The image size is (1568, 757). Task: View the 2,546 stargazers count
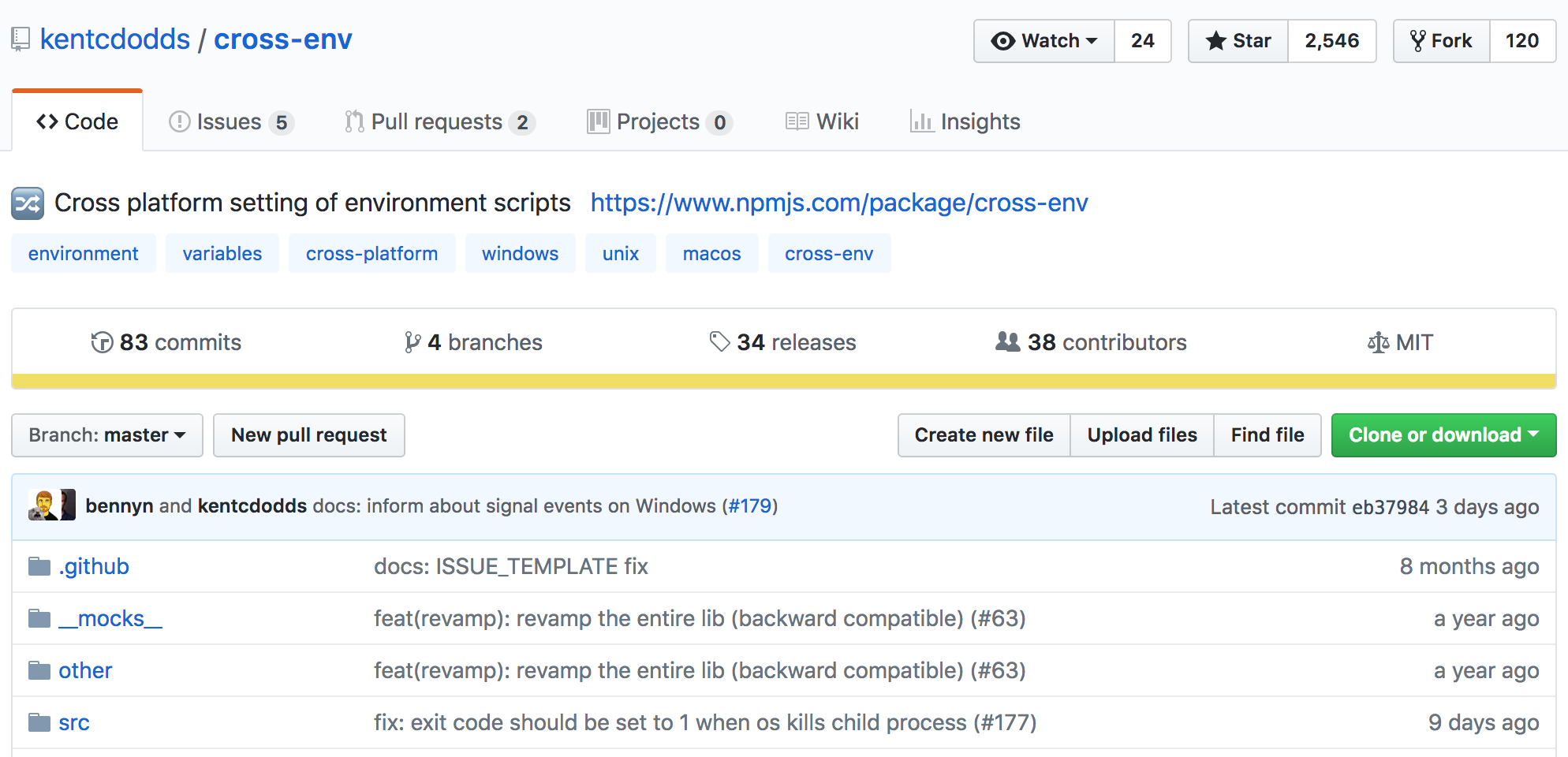click(1332, 41)
